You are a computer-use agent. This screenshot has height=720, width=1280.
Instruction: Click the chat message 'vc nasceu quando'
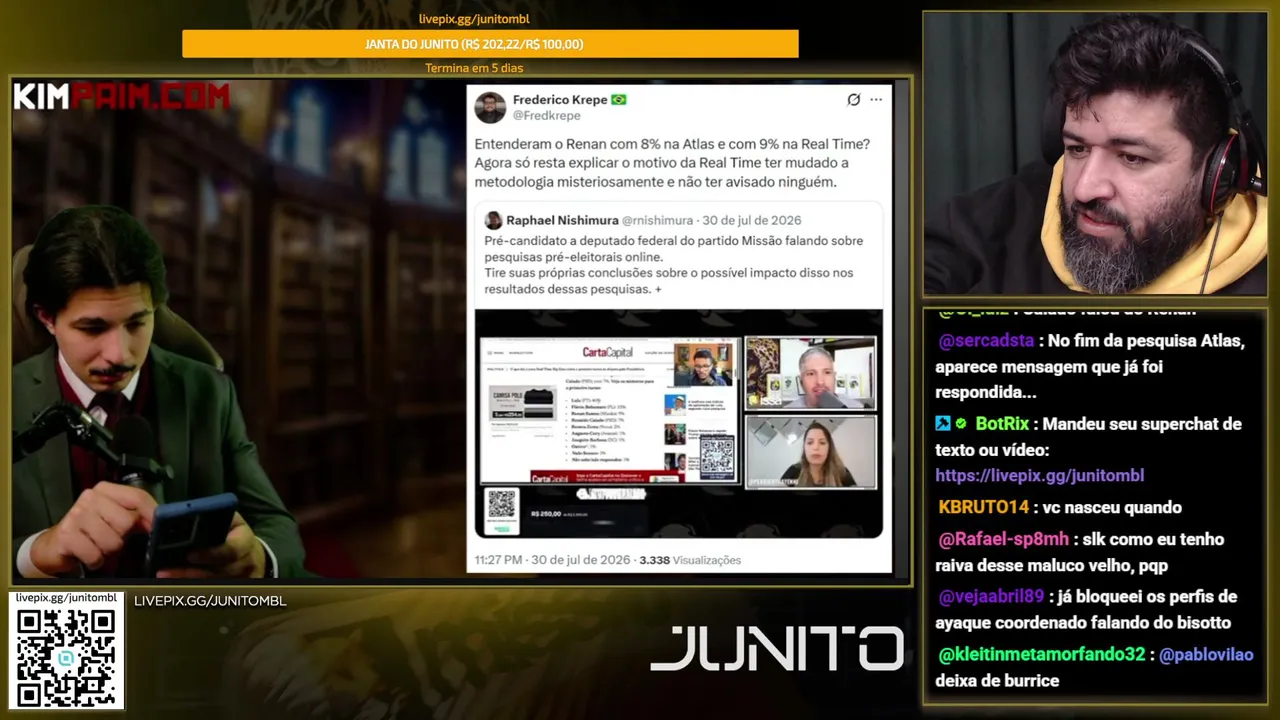pos(1112,507)
